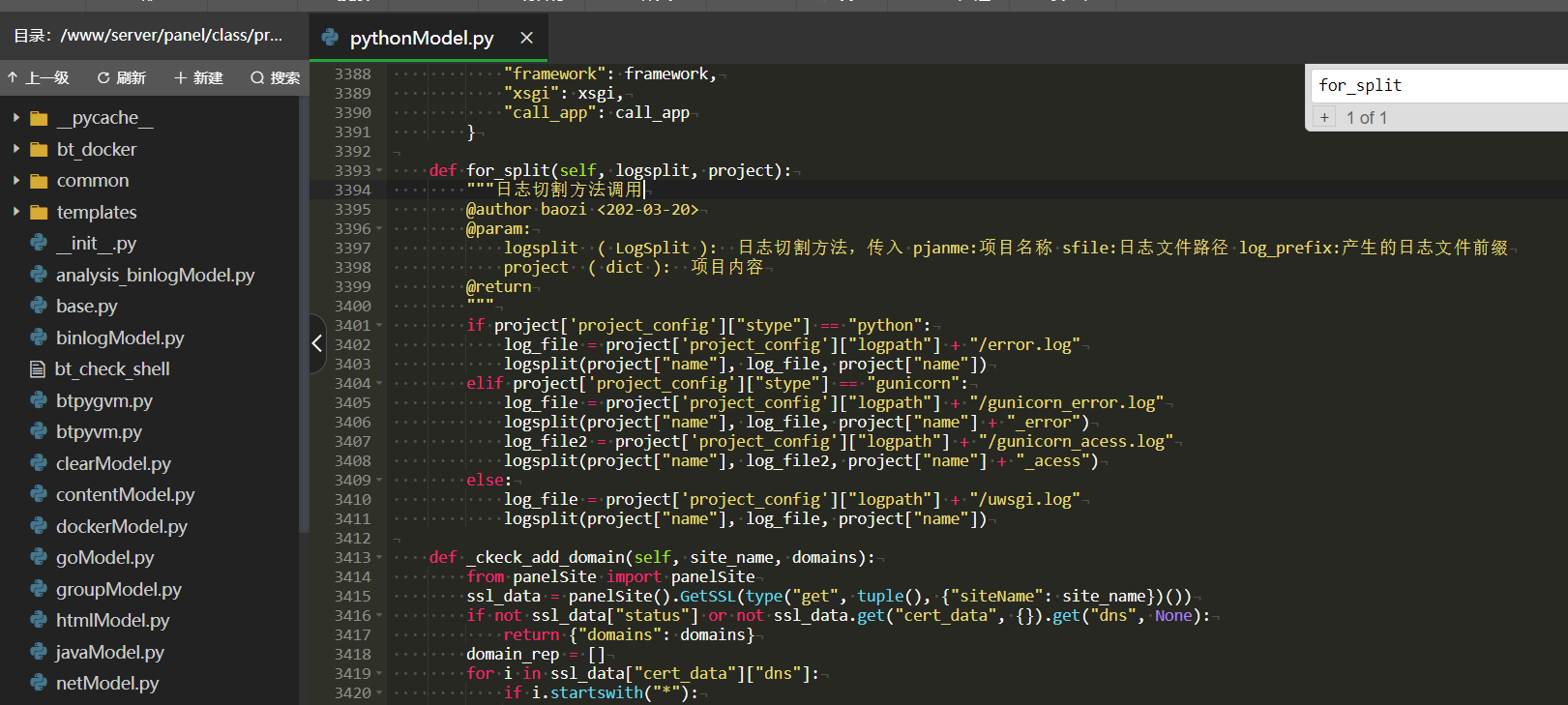Fold the elif block at line 3404

pos(379,384)
